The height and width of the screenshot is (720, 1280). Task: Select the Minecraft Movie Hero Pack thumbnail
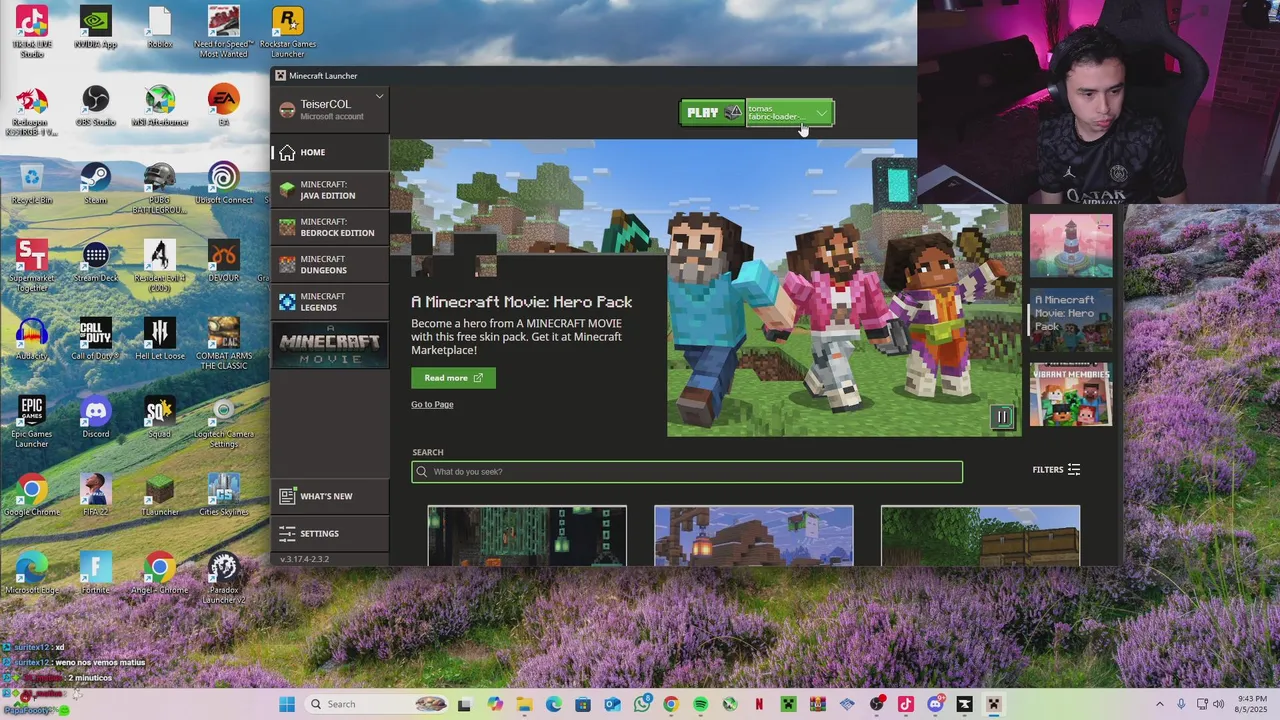tap(1071, 319)
